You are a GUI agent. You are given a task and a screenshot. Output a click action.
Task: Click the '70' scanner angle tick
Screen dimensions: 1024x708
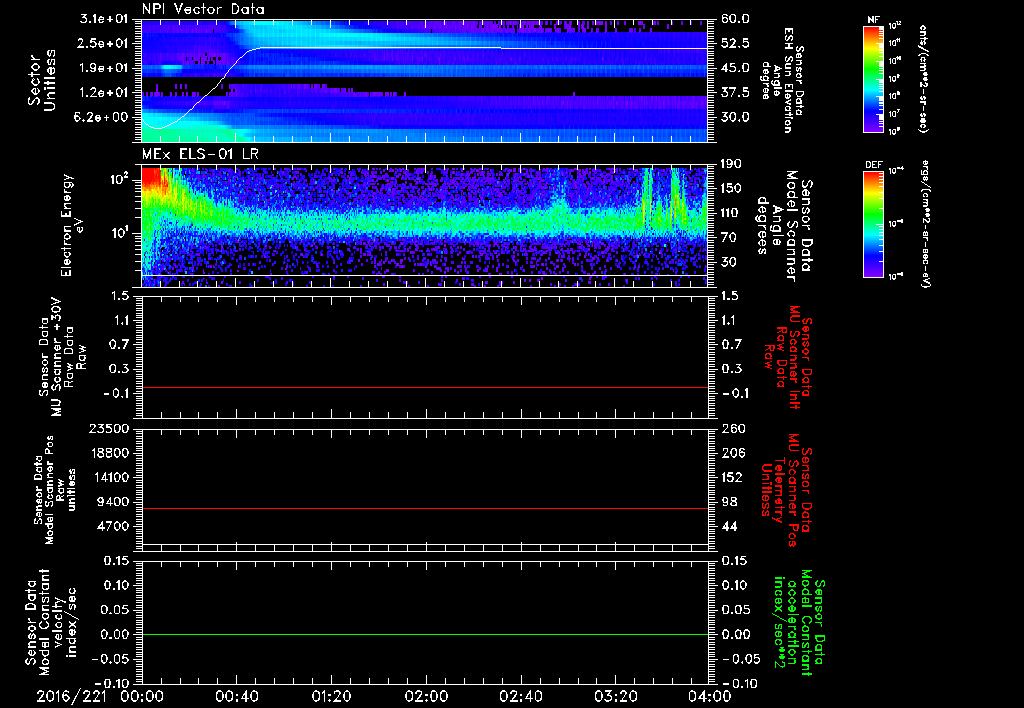pyautogui.click(x=729, y=238)
